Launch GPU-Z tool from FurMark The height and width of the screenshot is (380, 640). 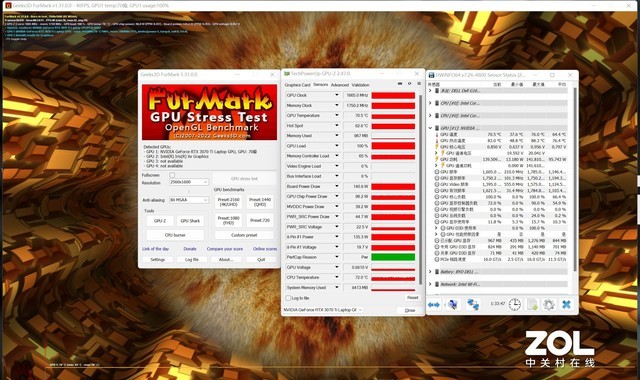click(160, 221)
